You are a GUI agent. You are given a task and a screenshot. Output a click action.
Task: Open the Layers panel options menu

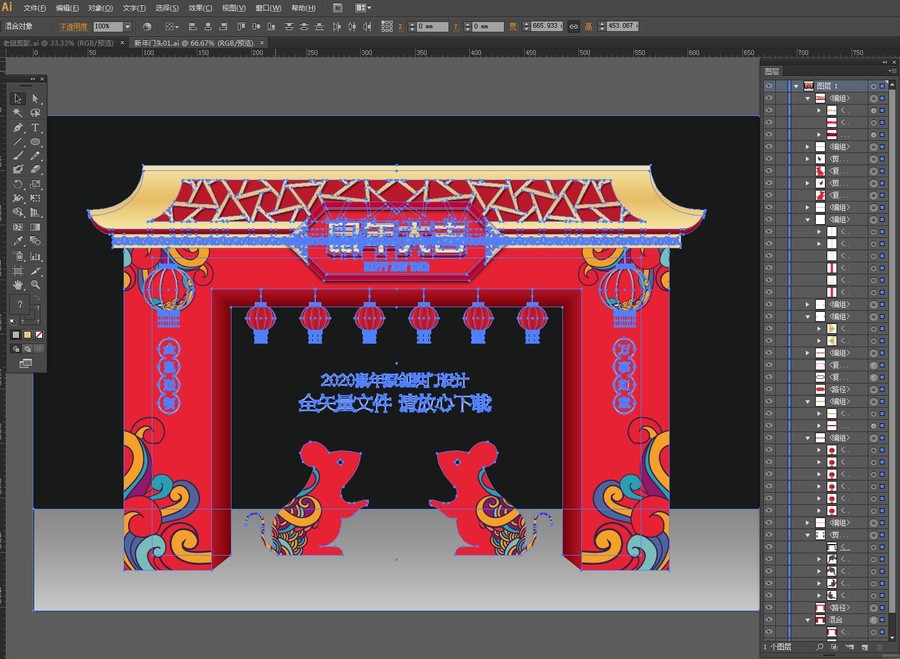click(891, 71)
